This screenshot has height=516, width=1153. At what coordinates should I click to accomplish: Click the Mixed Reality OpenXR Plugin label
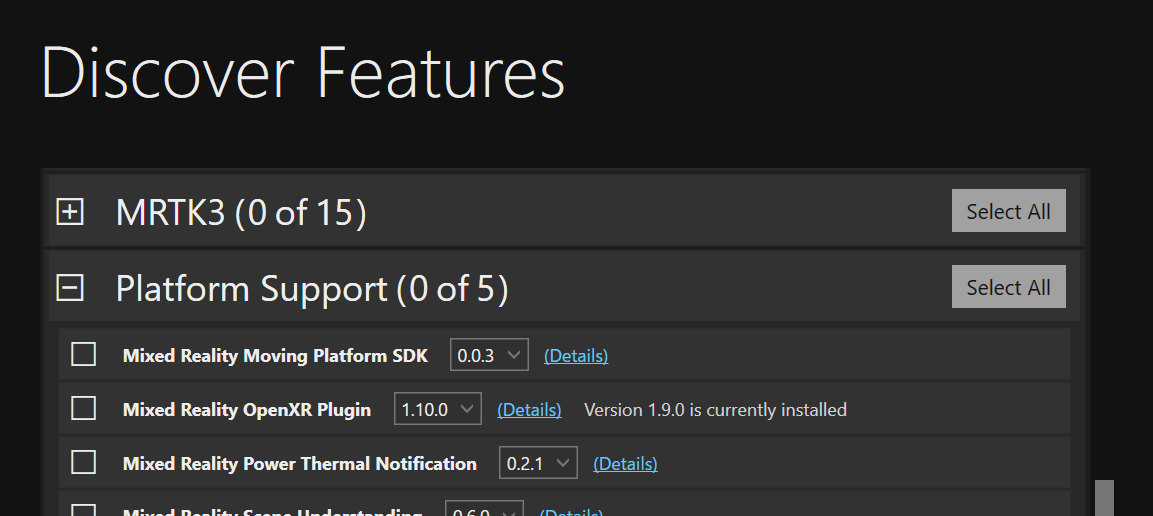pyautogui.click(x=247, y=409)
